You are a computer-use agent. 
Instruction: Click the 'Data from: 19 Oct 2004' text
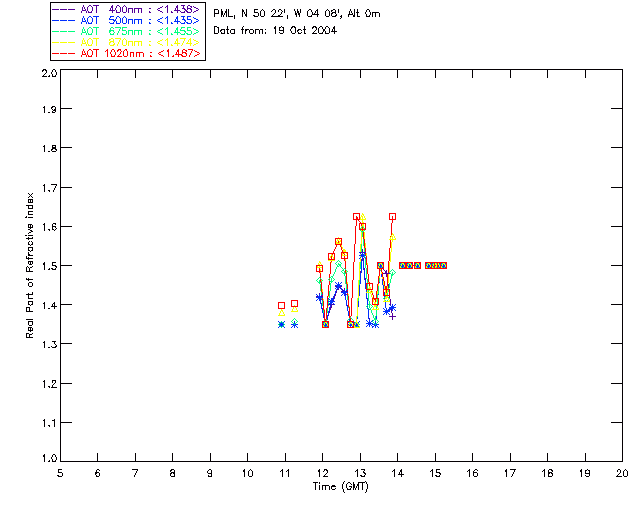pos(275,31)
